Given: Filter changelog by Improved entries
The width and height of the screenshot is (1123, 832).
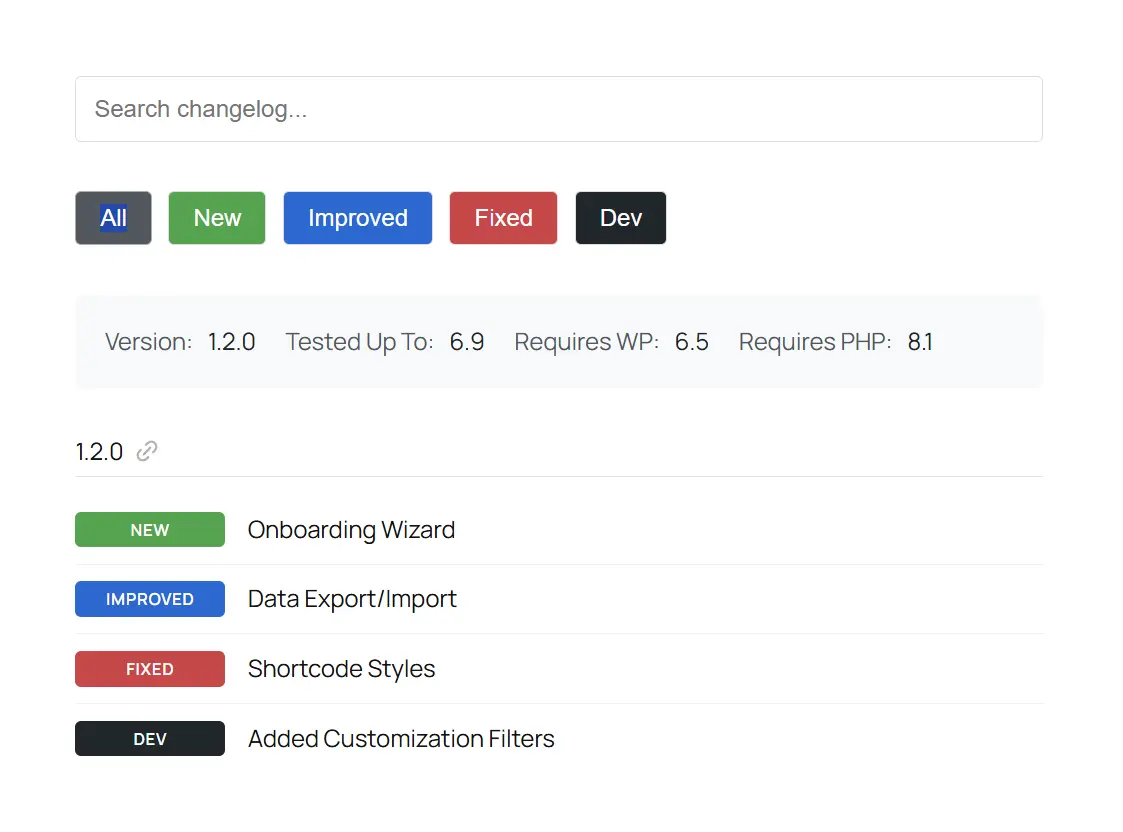Looking at the screenshot, I should pyautogui.click(x=357, y=218).
